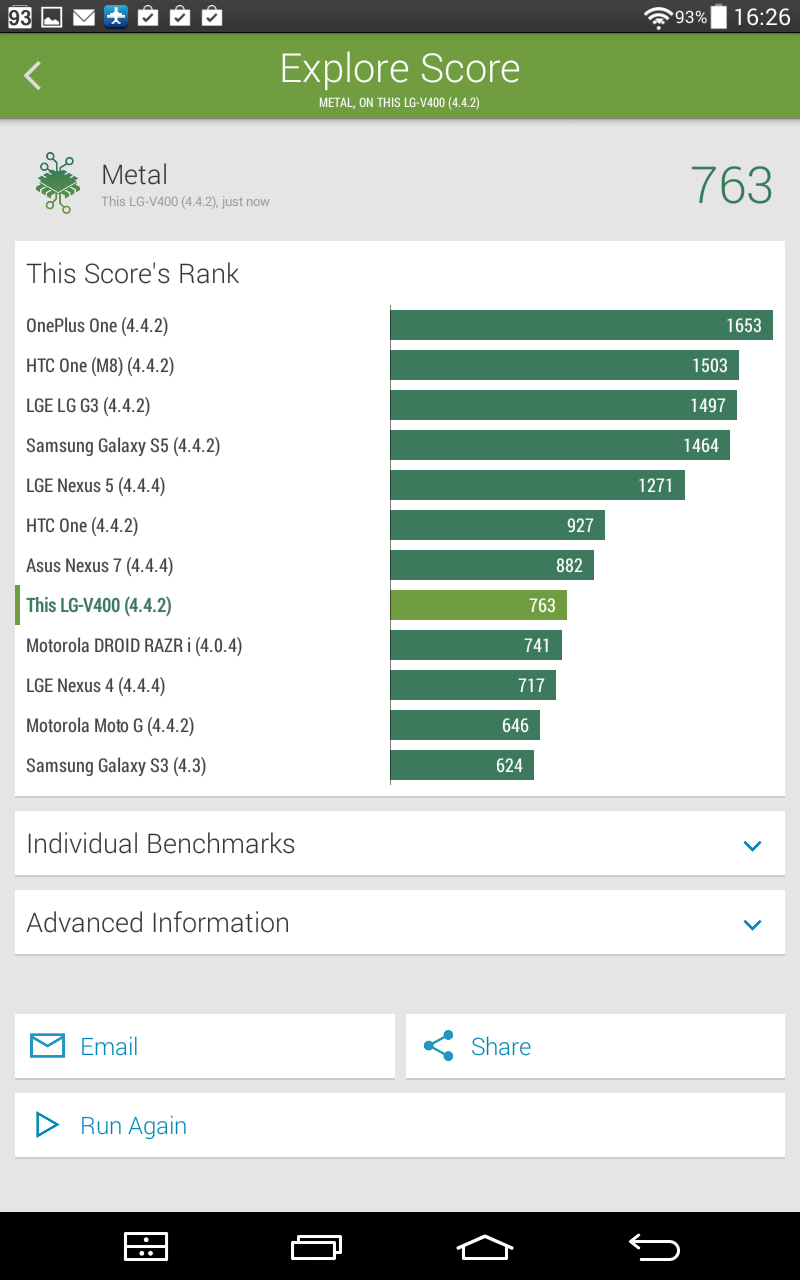
Task: Tap the Samsung Galaxy S5 entry
Action: click(123, 445)
